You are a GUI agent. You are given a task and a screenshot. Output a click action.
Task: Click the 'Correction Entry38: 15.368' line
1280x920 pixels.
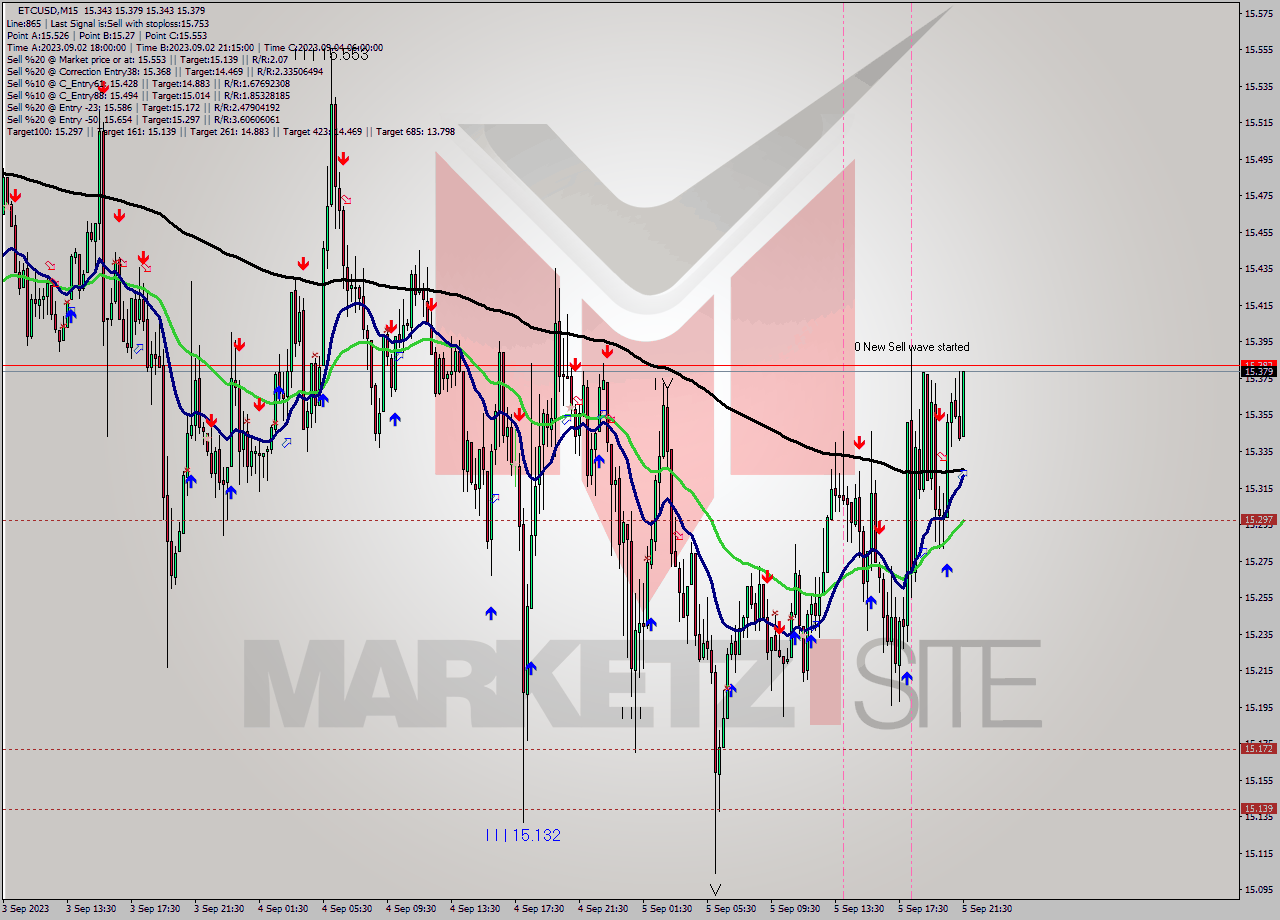click(x=164, y=71)
